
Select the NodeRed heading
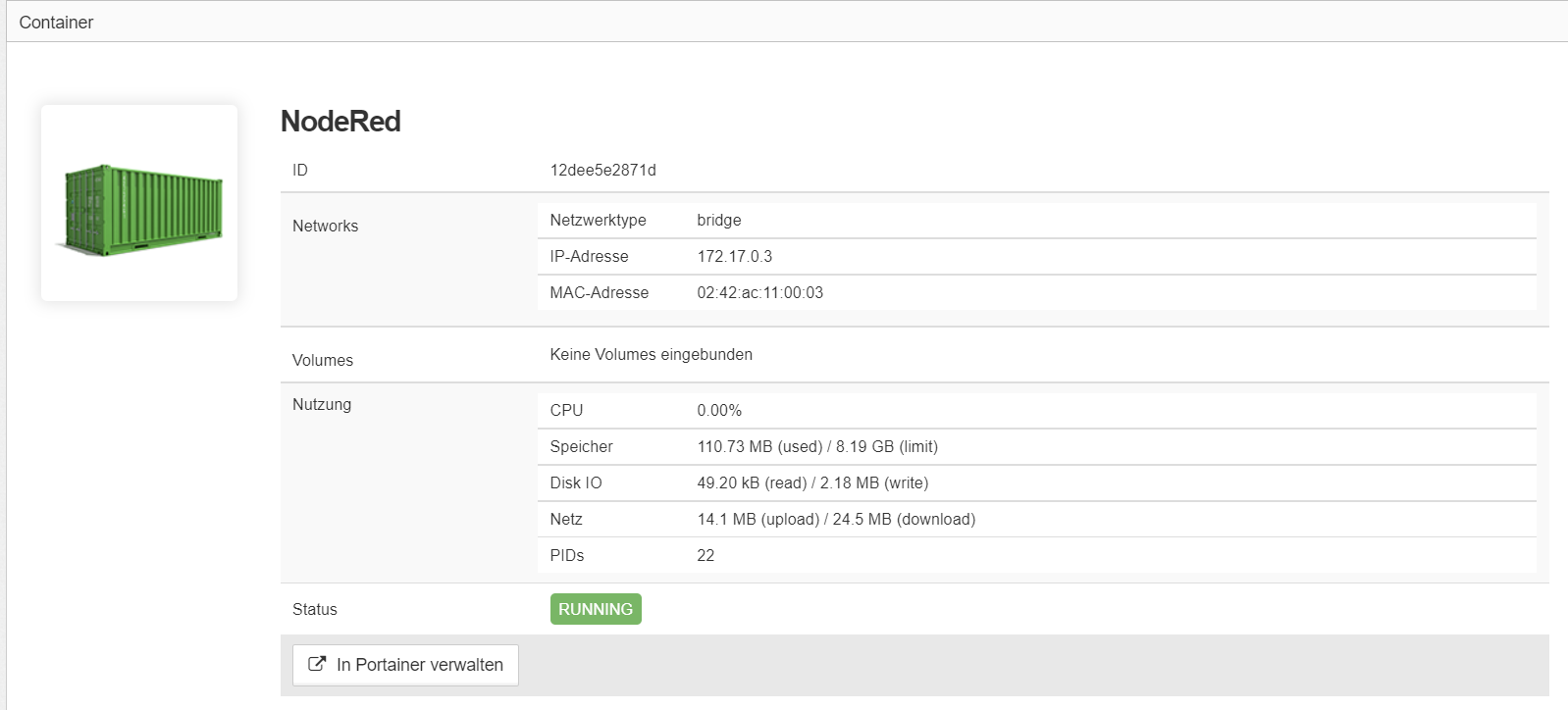[x=340, y=122]
